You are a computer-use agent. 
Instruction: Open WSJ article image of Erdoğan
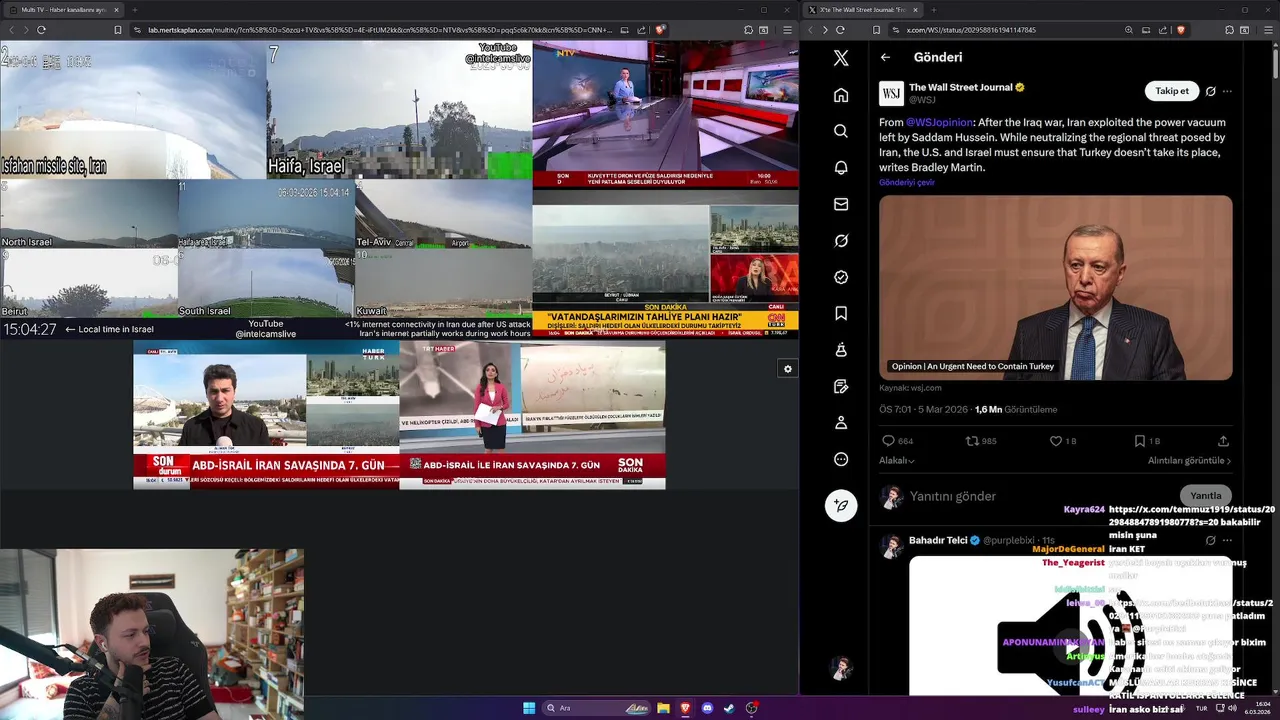1055,287
